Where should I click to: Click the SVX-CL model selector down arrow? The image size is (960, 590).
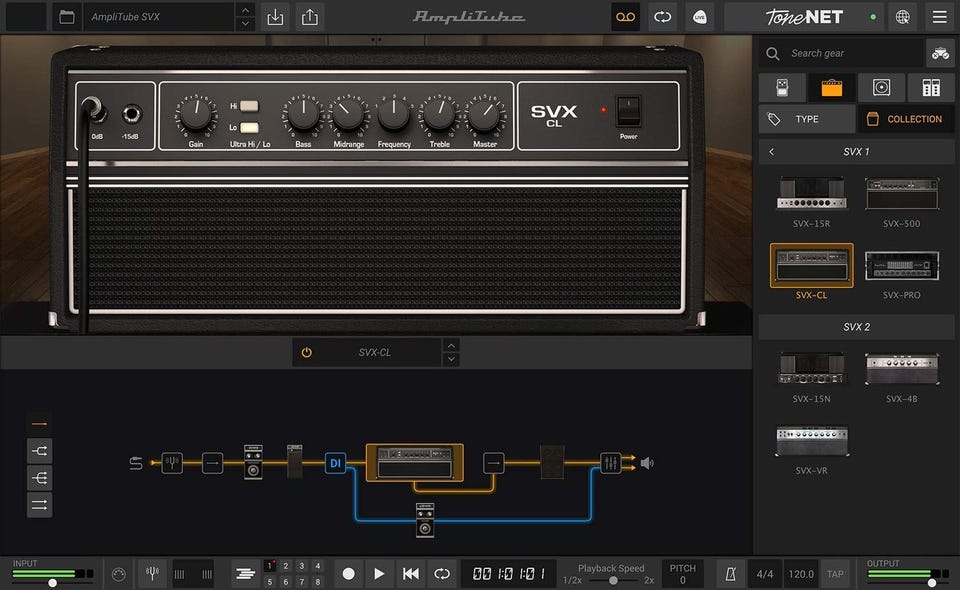451,360
